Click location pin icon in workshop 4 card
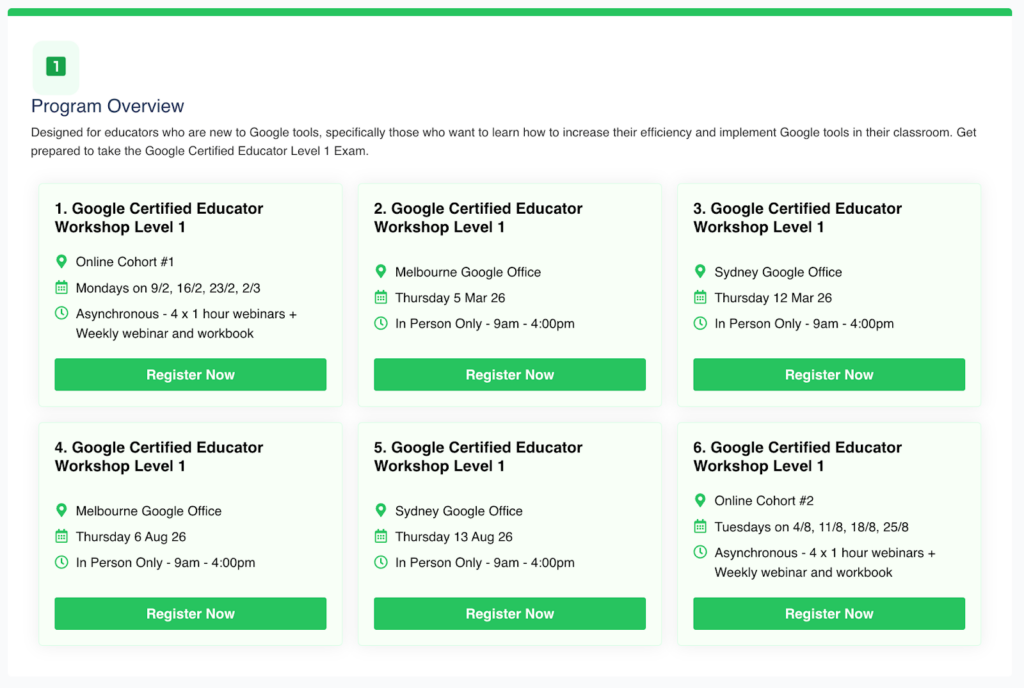1024x688 pixels. 61,511
